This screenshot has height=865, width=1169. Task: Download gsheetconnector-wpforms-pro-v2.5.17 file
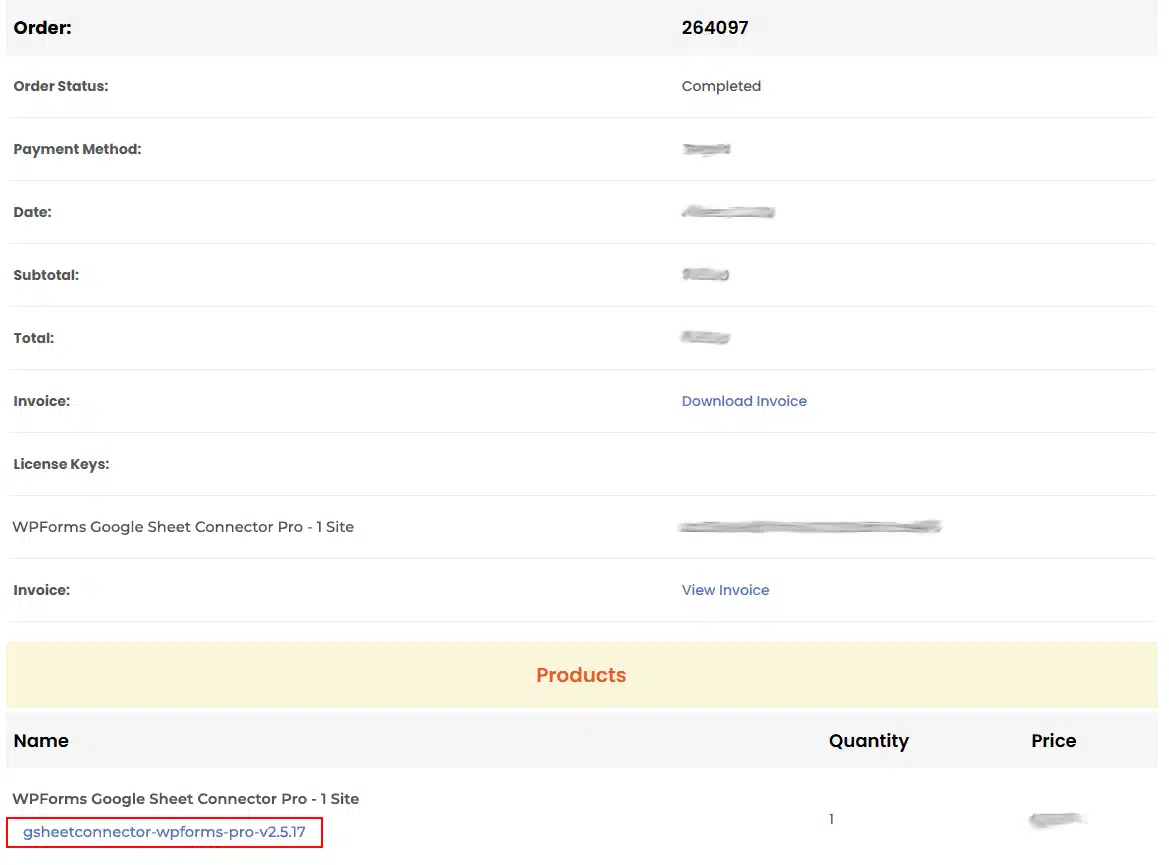point(164,831)
